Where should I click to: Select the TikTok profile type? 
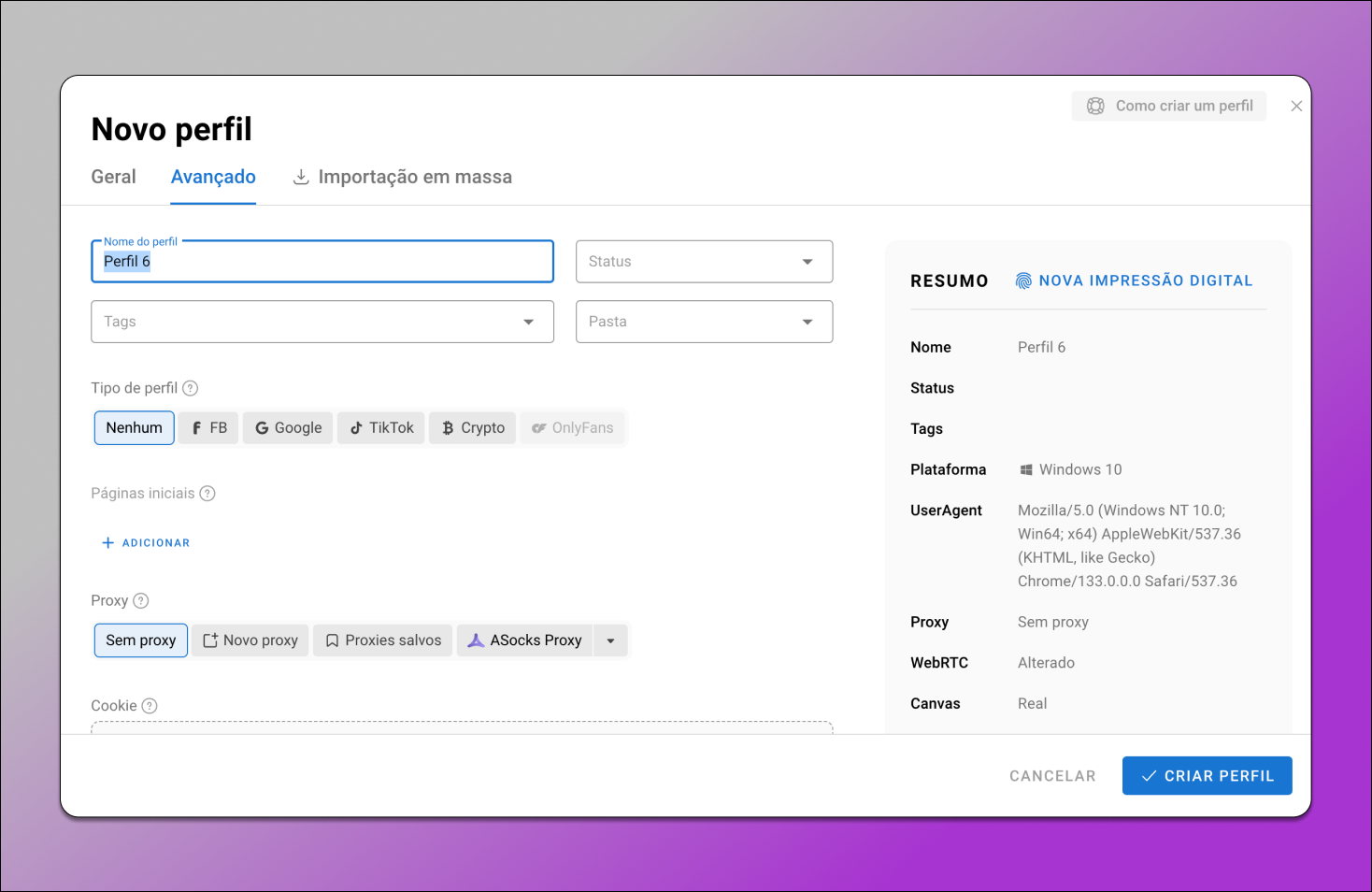click(381, 428)
